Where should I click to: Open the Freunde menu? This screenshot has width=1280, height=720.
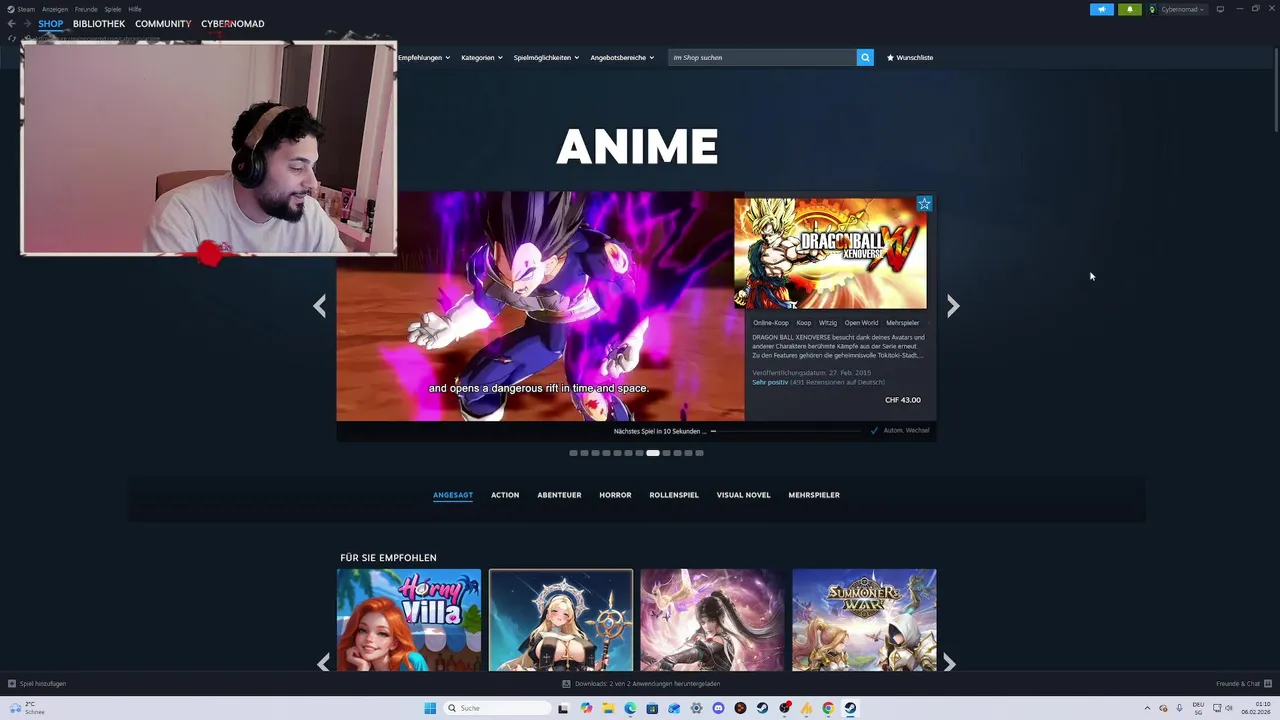pos(86,9)
